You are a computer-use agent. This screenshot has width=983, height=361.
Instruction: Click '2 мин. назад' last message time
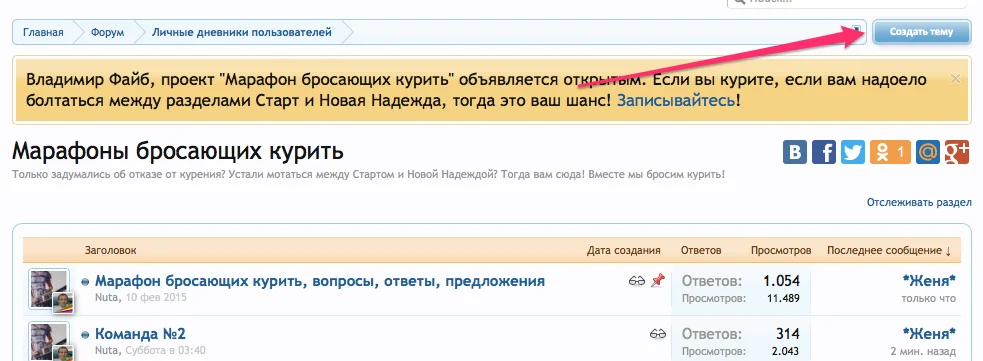pos(923,351)
